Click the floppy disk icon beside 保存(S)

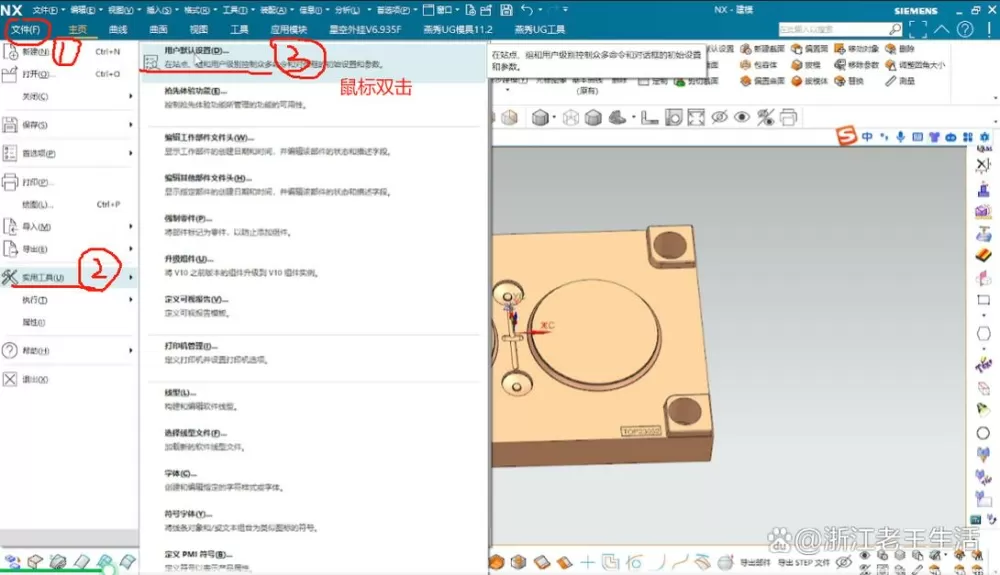point(10,125)
